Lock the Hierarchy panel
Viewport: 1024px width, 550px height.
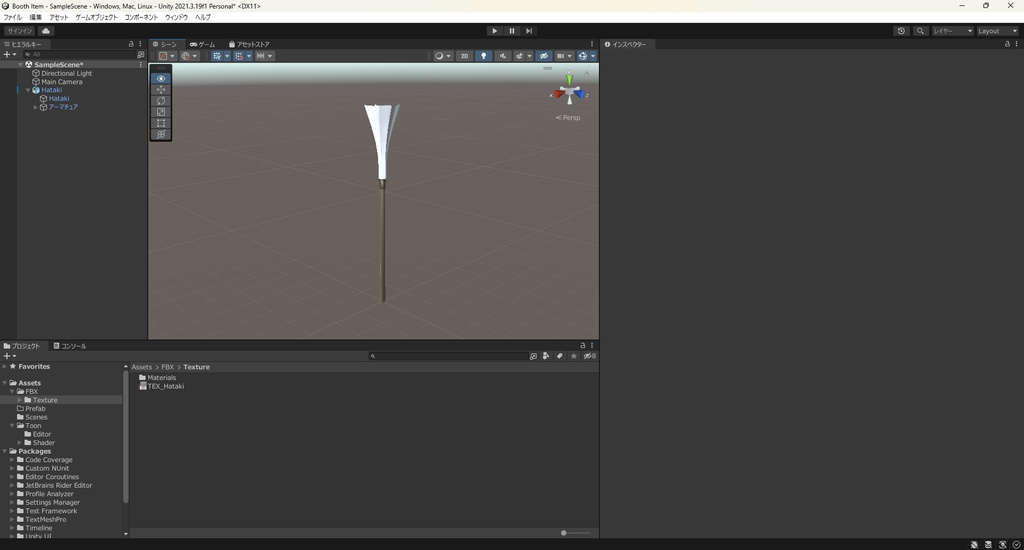[131, 44]
